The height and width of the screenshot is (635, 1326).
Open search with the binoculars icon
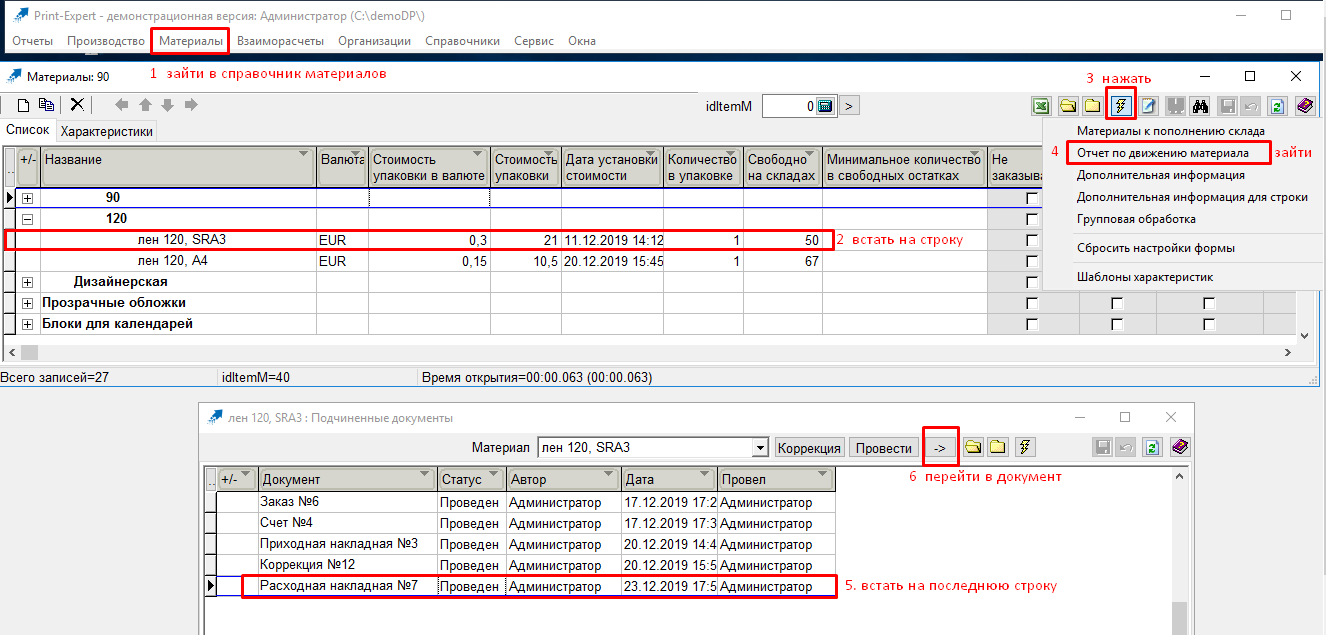tap(1202, 106)
